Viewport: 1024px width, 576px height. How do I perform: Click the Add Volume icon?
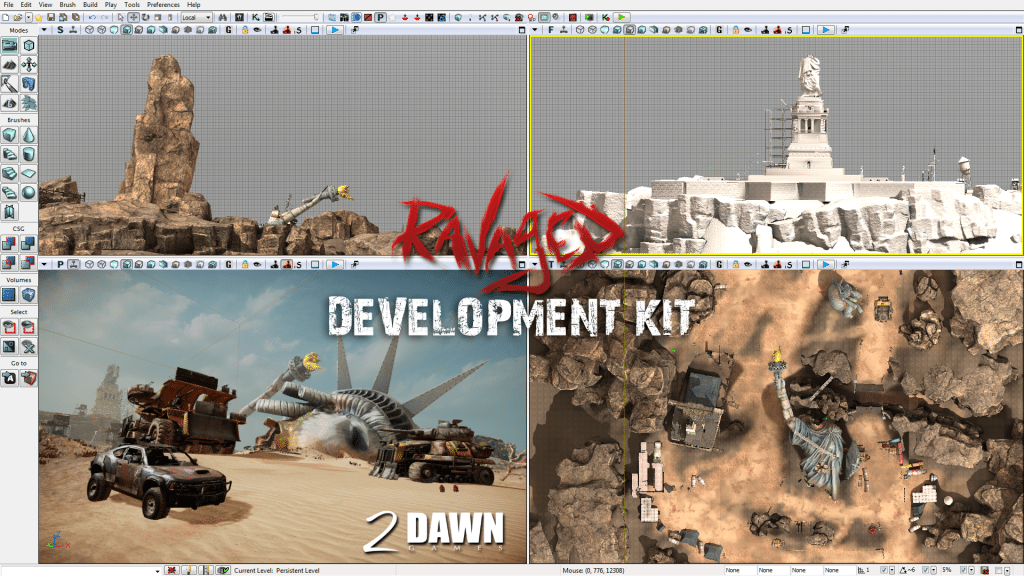pyautogui.click(x=29, y=295)
